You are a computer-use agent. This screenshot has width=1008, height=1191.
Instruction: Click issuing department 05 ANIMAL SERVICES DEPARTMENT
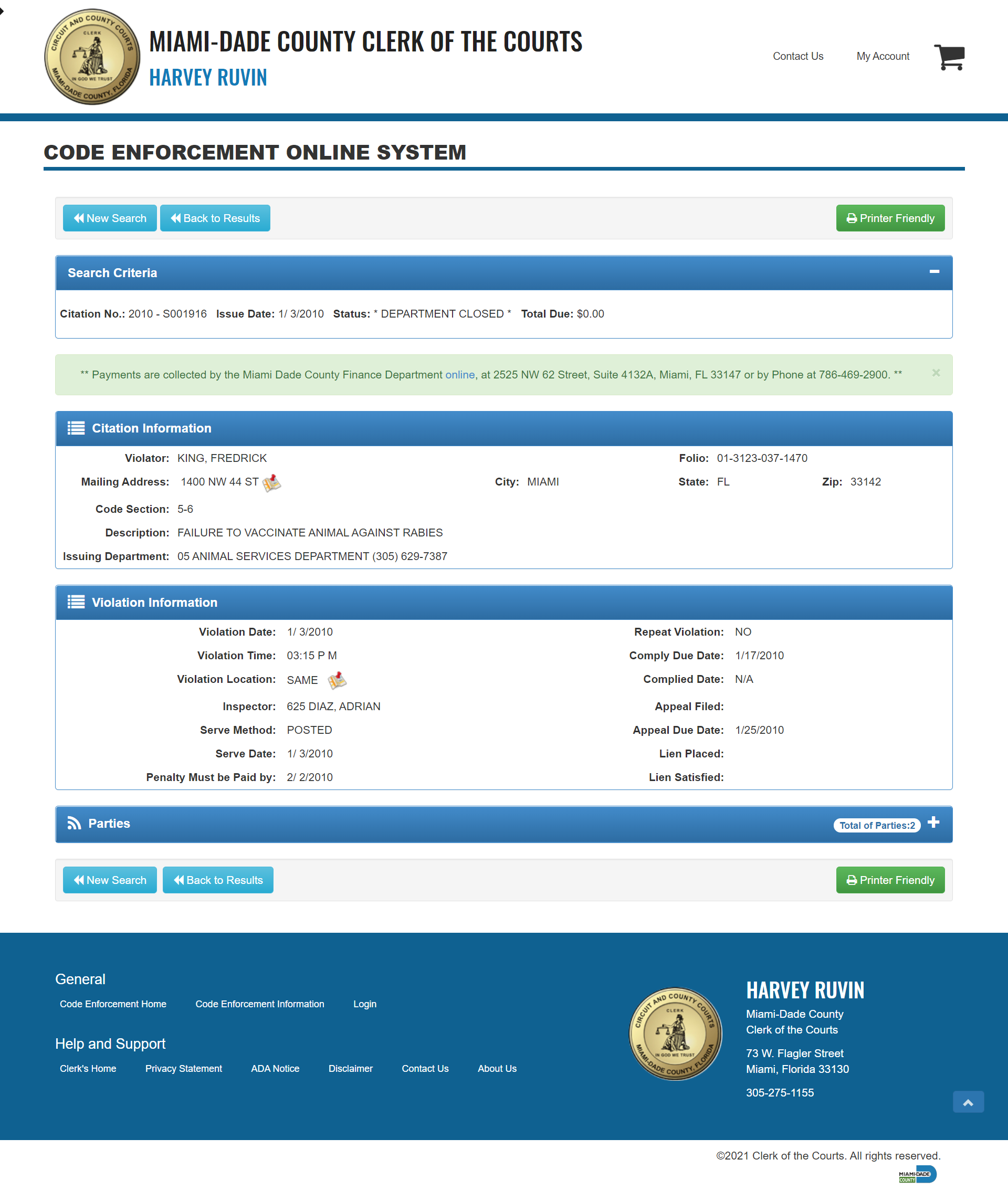point(273,556)
